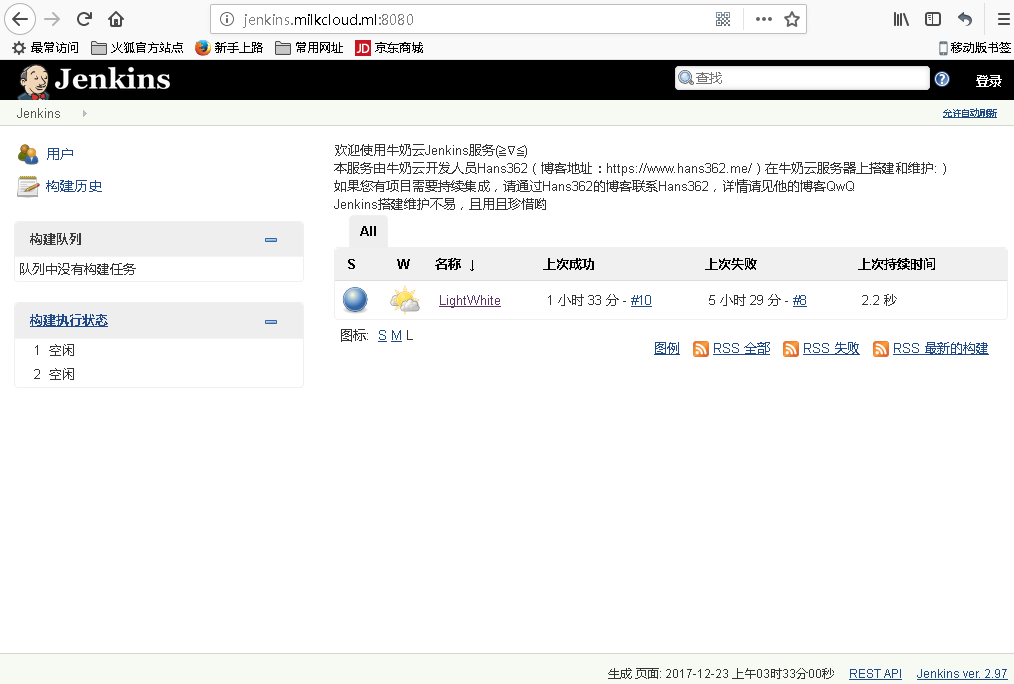Sort by 上次成功 column header
The height and width of the screenshot is (684, 1014).
tap(568, 264)
